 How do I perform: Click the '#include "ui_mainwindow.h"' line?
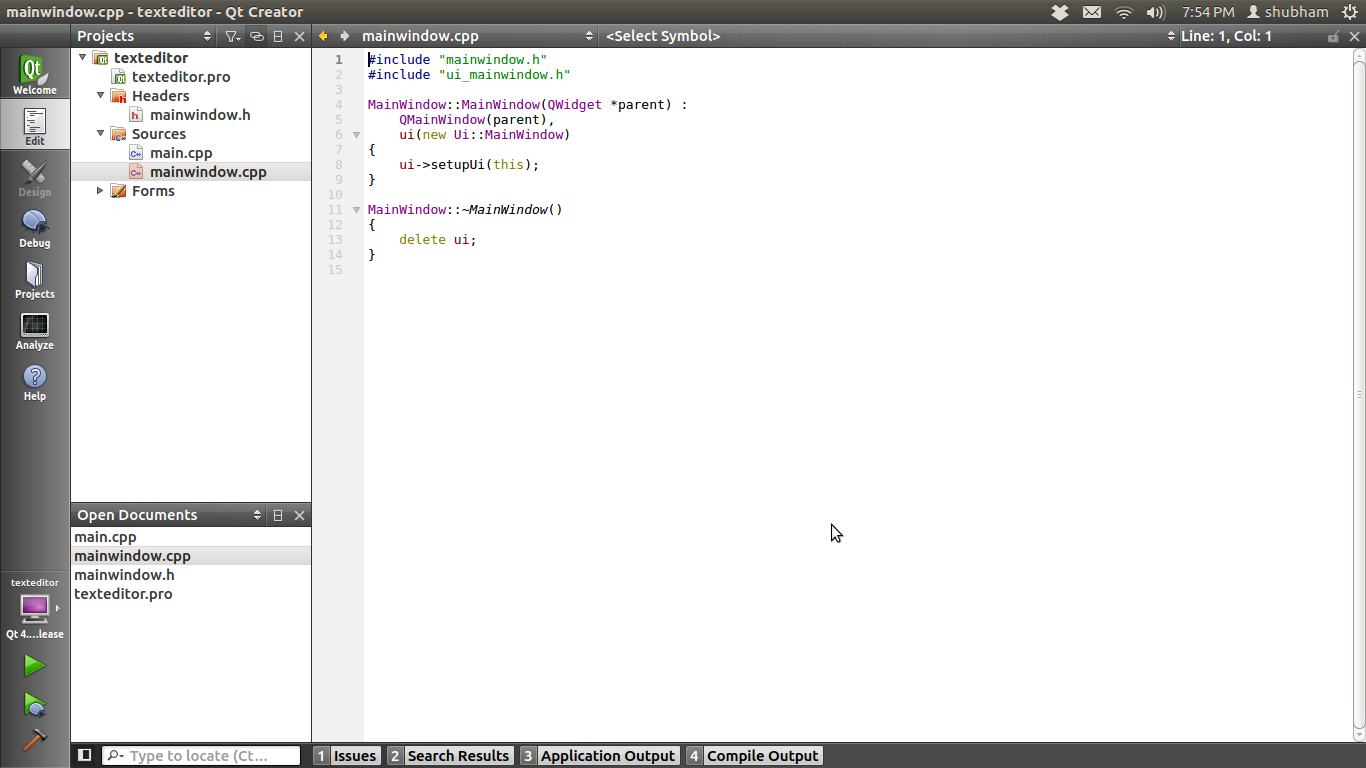[469, 75]
